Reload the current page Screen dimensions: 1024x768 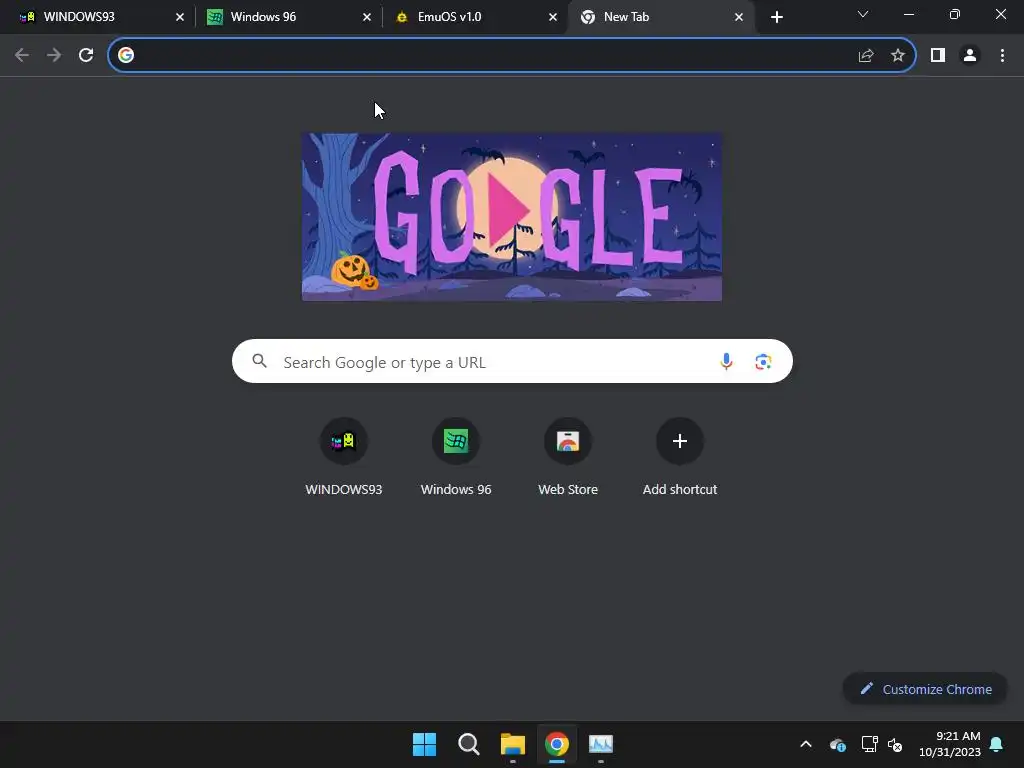point(86,55)
